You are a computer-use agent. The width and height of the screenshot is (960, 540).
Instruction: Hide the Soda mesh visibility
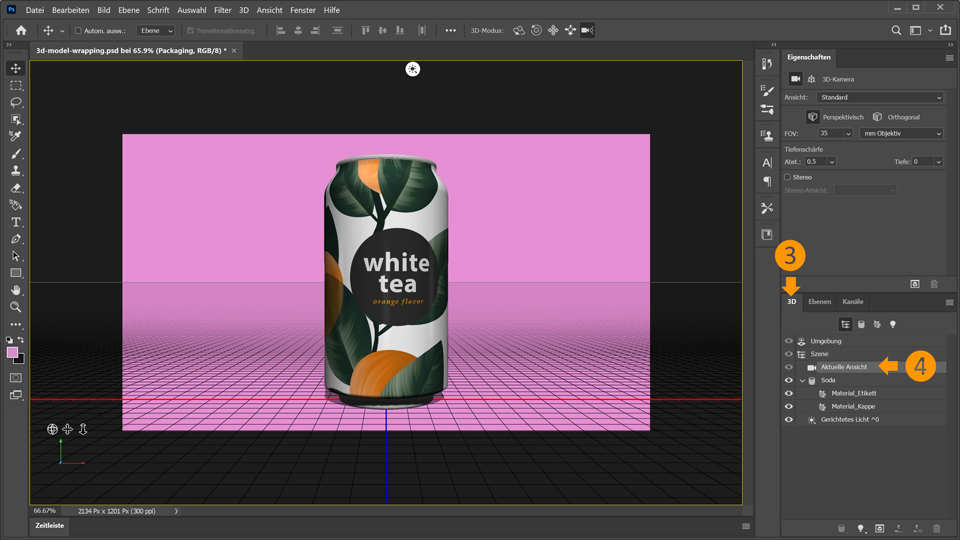pos(788,380)
